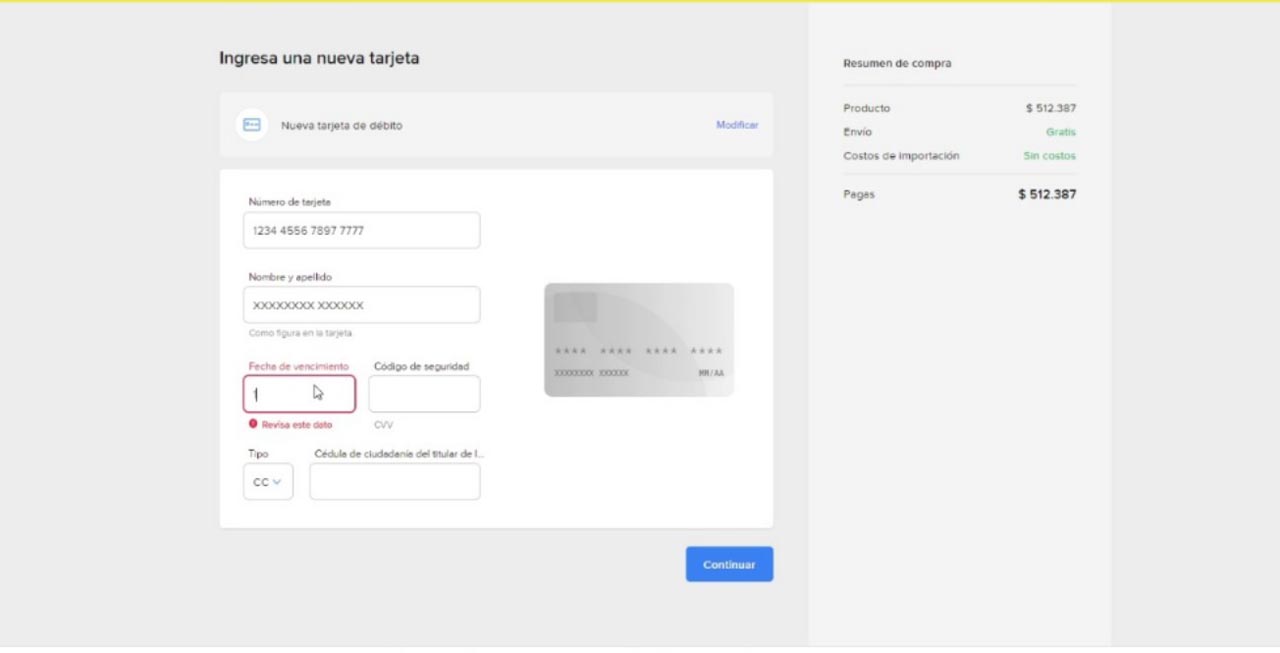This screenshot has height=653, width=1280.
Task: Click the debit card icon
Action: (252, 125)
